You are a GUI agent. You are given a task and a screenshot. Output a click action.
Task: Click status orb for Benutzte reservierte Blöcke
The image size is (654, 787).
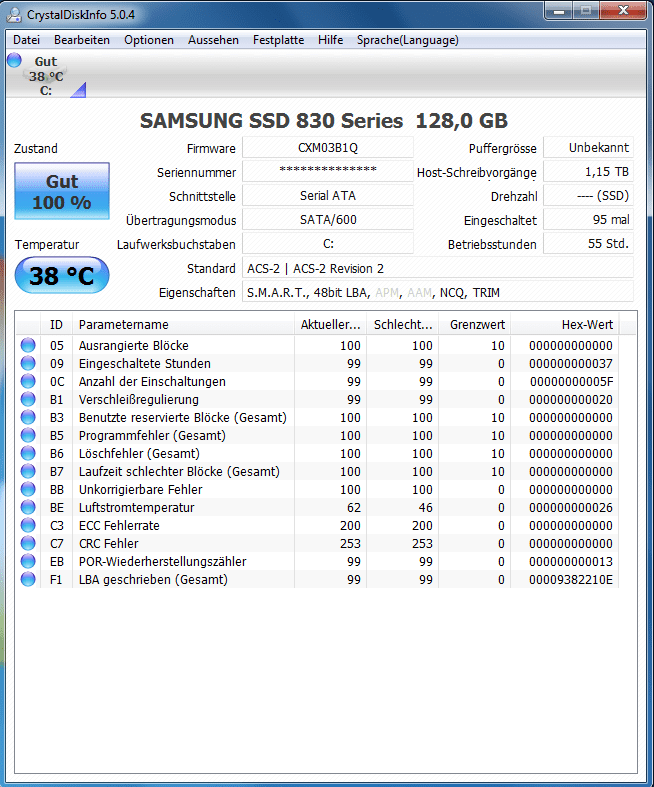tap(28, 417)
